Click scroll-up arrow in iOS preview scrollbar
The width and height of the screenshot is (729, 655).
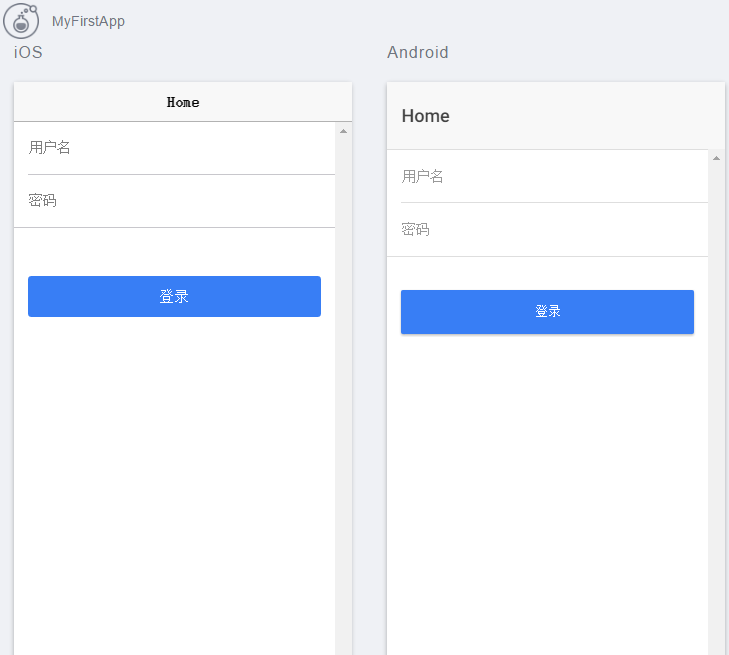(343, 131)
